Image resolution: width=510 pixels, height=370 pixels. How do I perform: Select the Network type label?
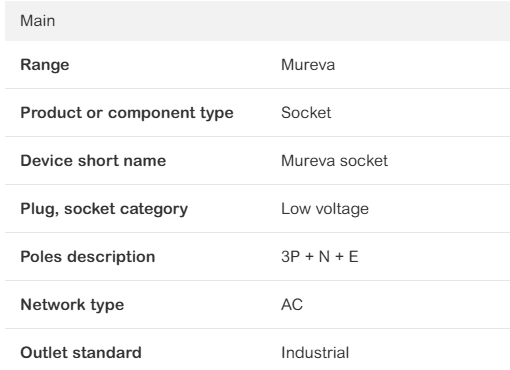click(72, 305)
